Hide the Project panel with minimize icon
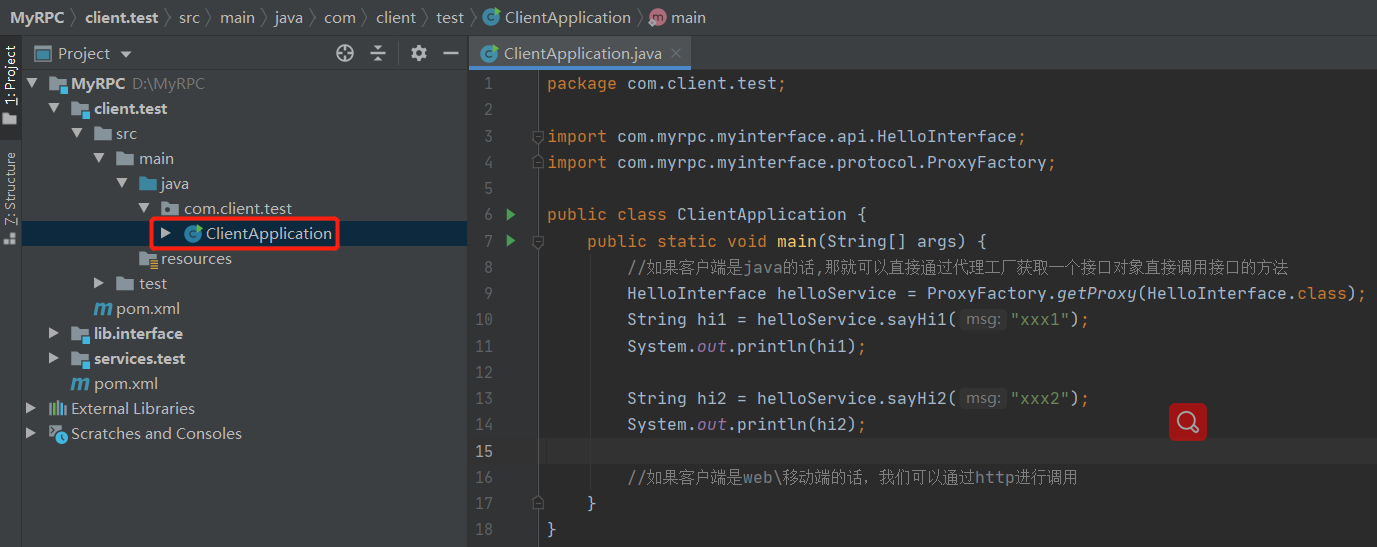The width and height of the screenshot is (1377, 547). point(451,53)
